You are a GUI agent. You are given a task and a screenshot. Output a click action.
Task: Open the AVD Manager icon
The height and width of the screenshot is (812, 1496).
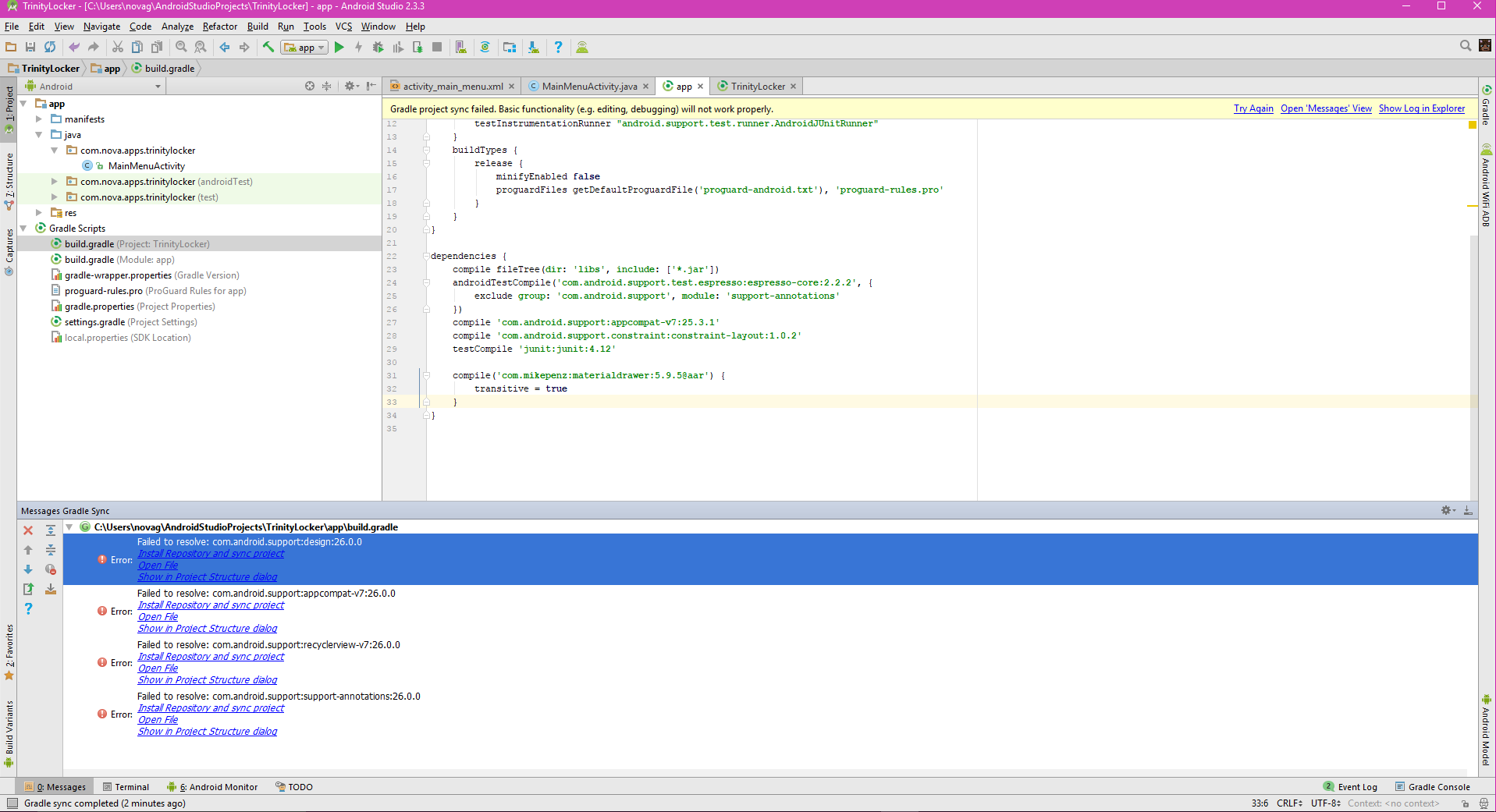tap(461, 48)
